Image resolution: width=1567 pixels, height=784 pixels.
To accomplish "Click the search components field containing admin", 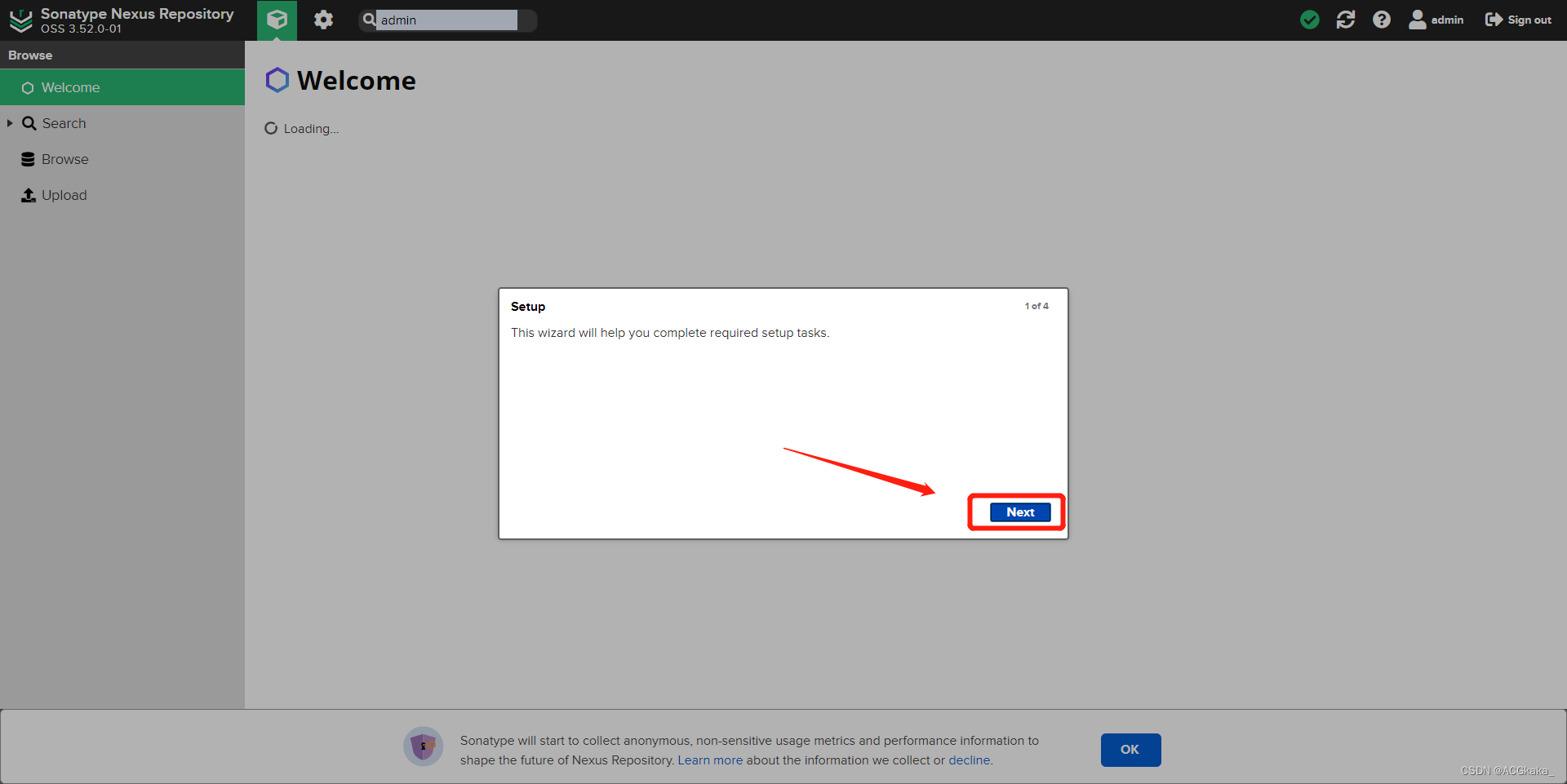I will pyautogui.click(x=446, y=20).
